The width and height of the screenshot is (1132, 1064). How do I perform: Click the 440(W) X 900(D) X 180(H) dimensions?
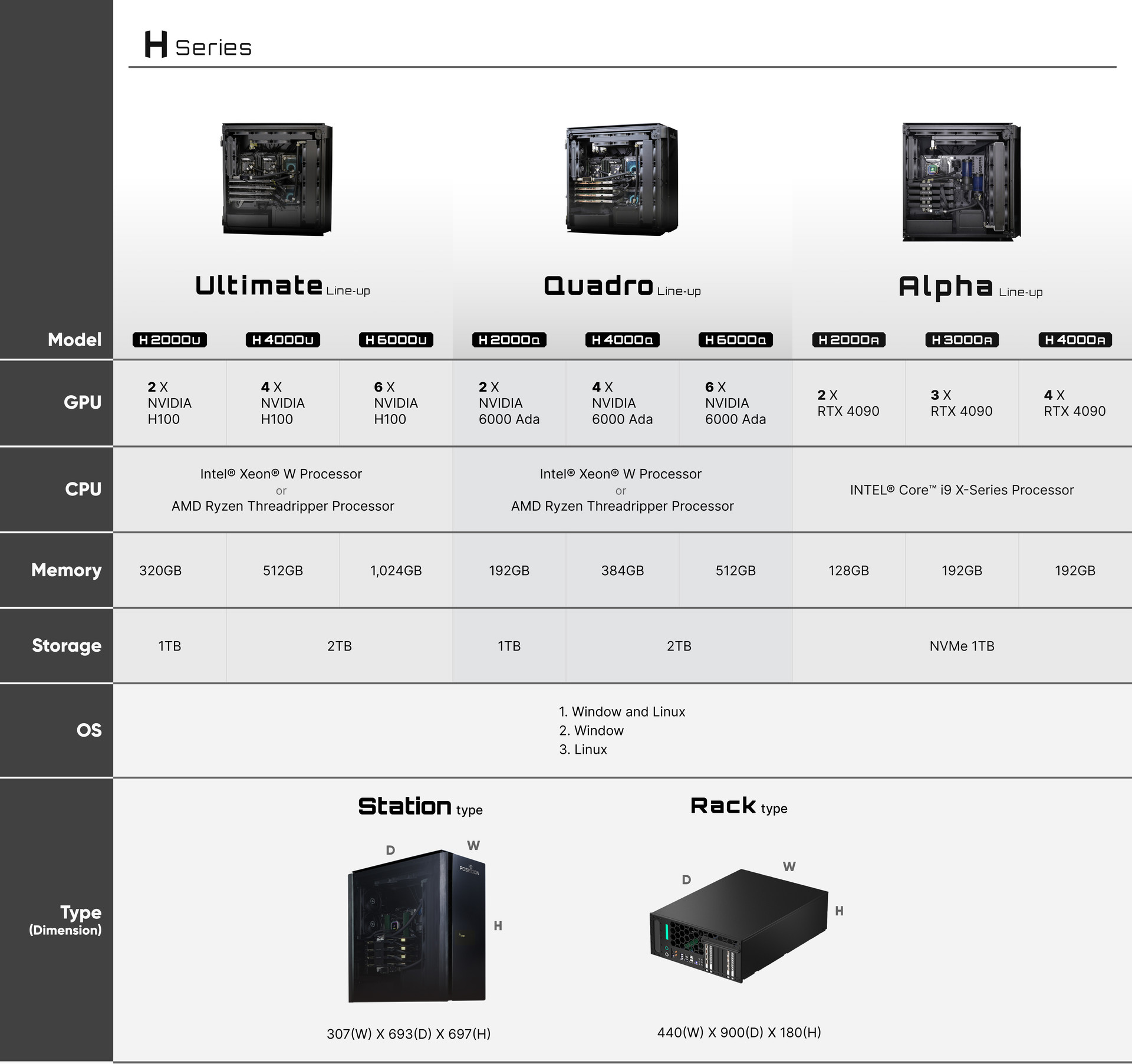[x=739, y=1033]
